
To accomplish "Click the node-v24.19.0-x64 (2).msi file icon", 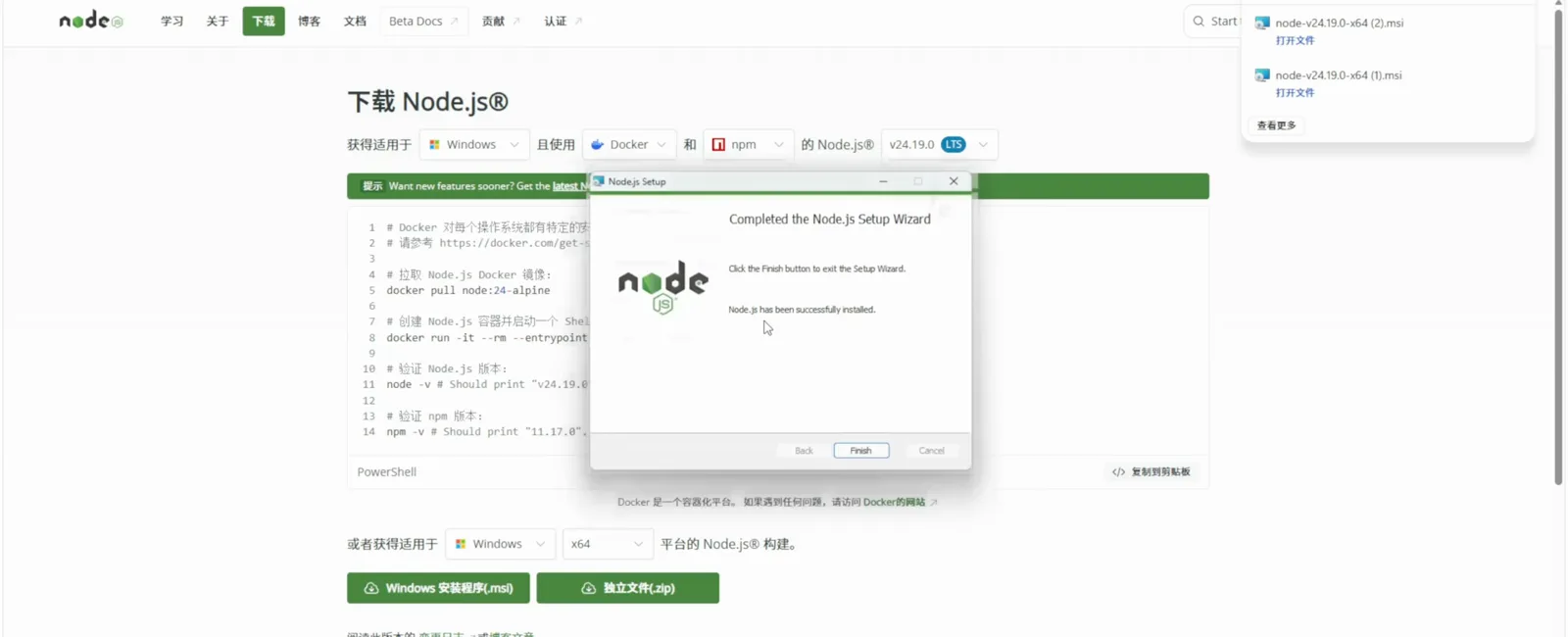I will click(1262, 23).
